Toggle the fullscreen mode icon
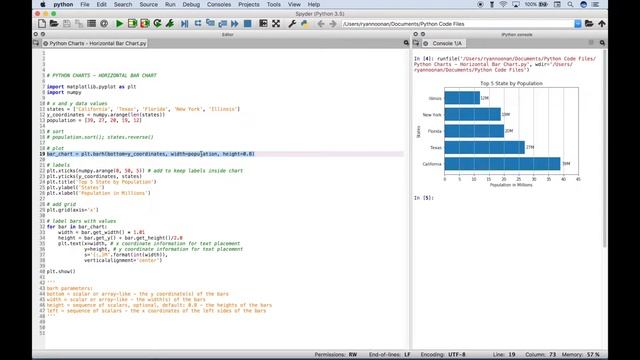 pyautogui.click(x=276, y=24)
